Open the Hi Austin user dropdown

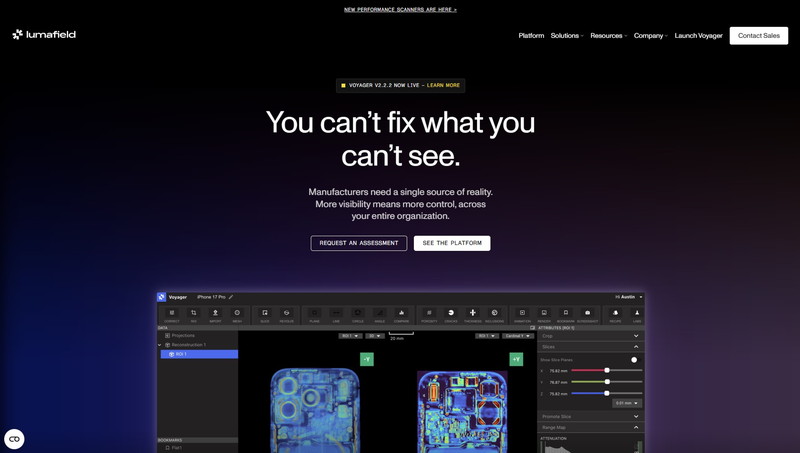(x=629, y=297)
